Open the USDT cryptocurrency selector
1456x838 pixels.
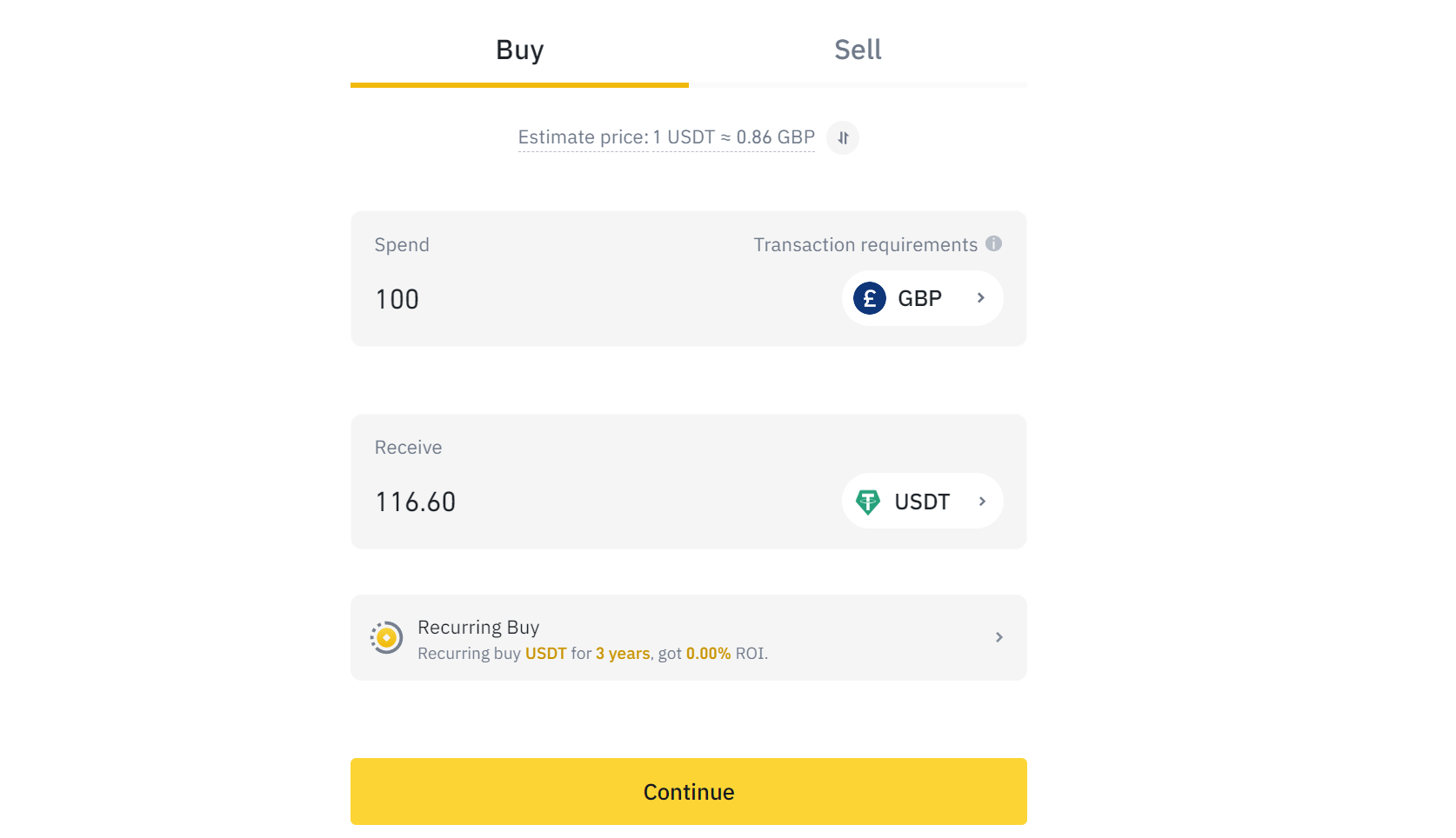(922, 501)
